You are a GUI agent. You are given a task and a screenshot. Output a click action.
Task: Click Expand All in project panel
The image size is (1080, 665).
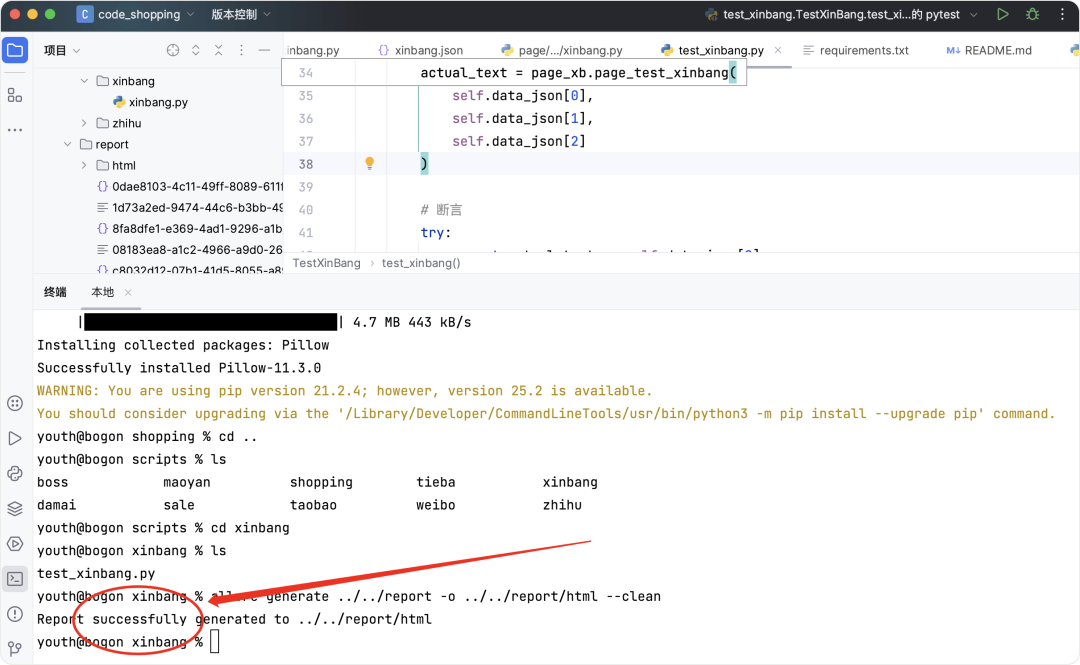(x=196, y=50)
